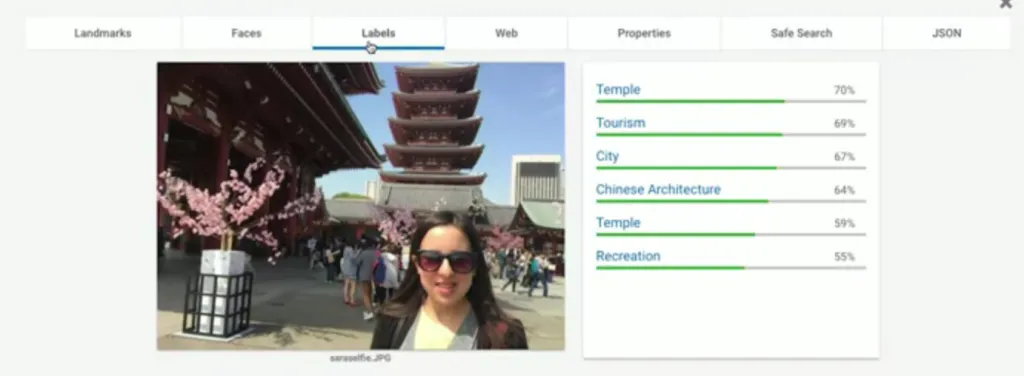Image resolution: width=1024 pixels, height=376 pixels.
Task: Click the saraselfie.JPG file name
Action: click(x=360, y=358)
